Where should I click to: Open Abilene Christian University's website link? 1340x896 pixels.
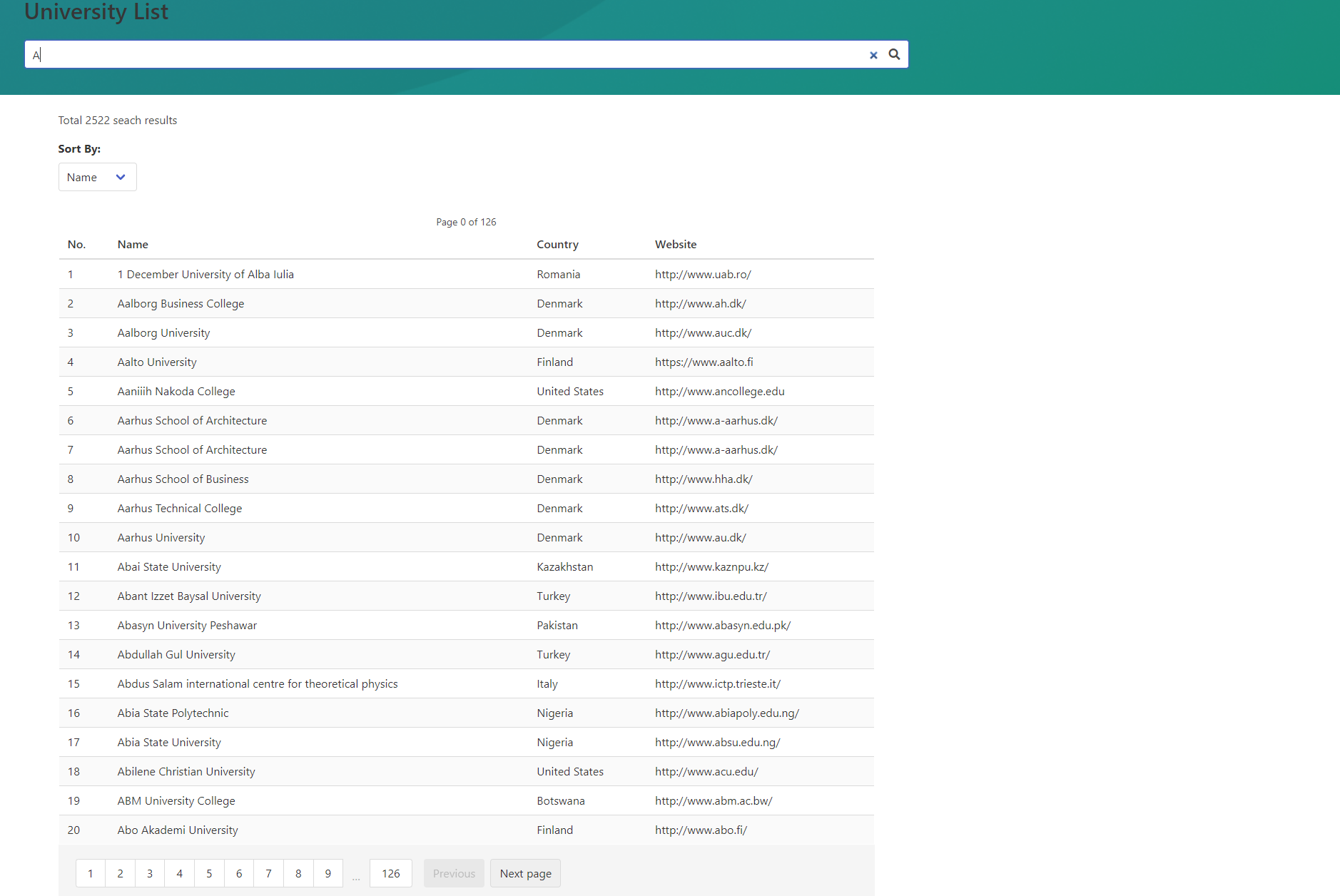[x=706, y=771]
